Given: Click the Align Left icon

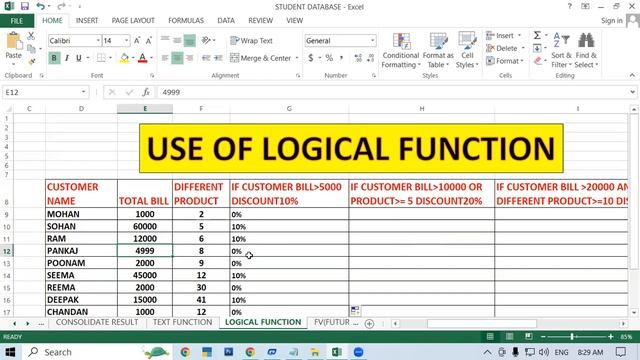Looking at the screenshot, I should tap(165, 58).
